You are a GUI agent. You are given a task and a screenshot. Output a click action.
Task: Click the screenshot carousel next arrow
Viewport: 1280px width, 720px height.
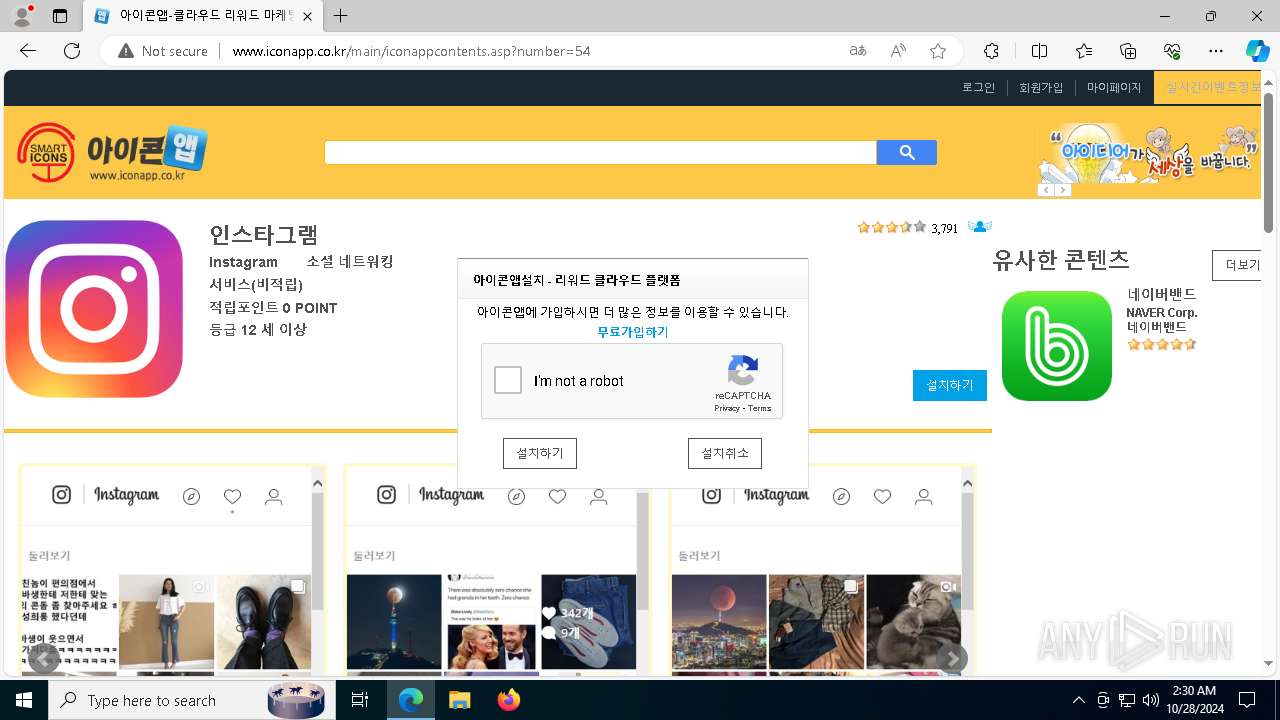coord(952,658)
